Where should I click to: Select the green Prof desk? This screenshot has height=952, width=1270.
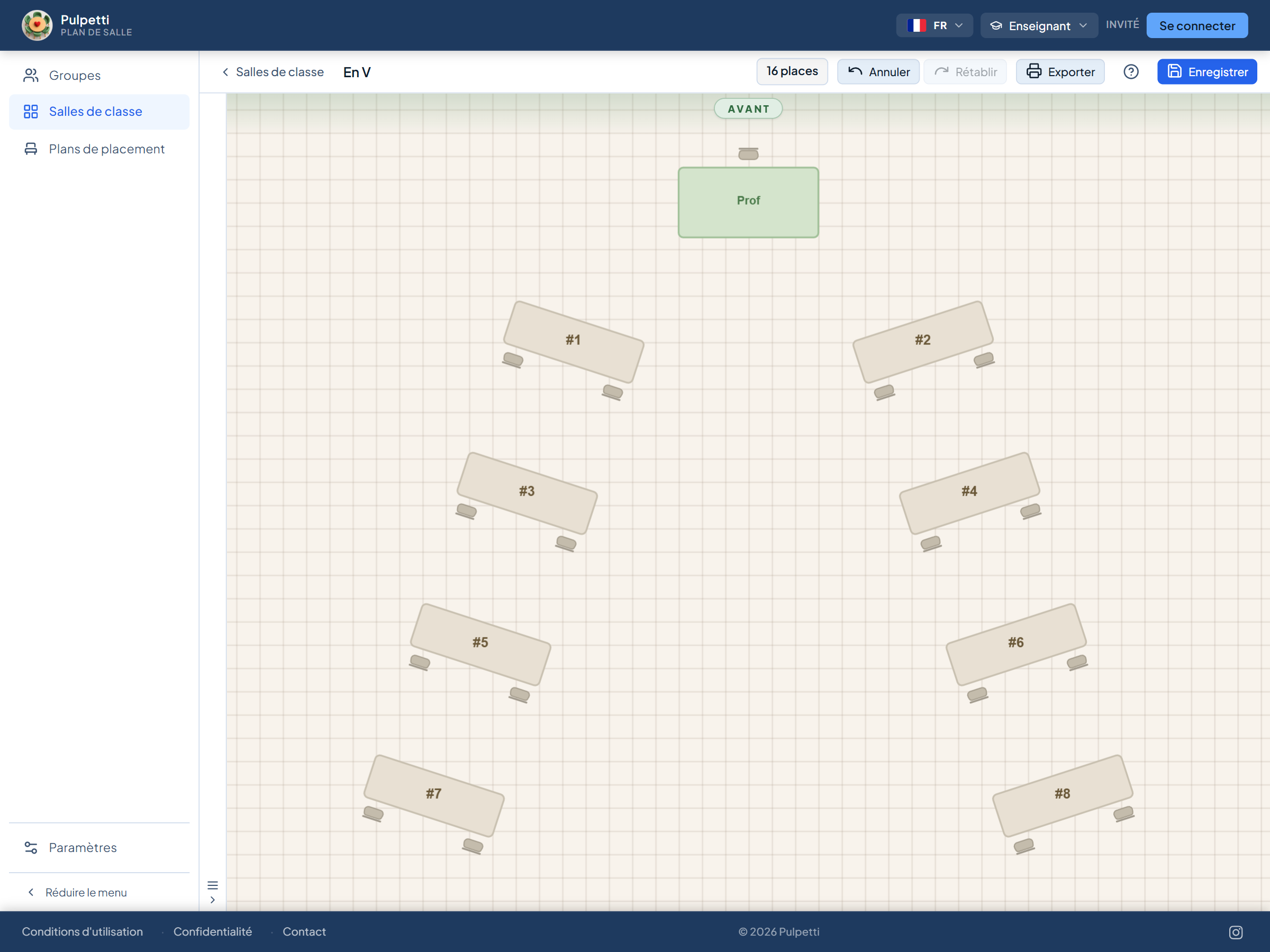click(748, 202)
